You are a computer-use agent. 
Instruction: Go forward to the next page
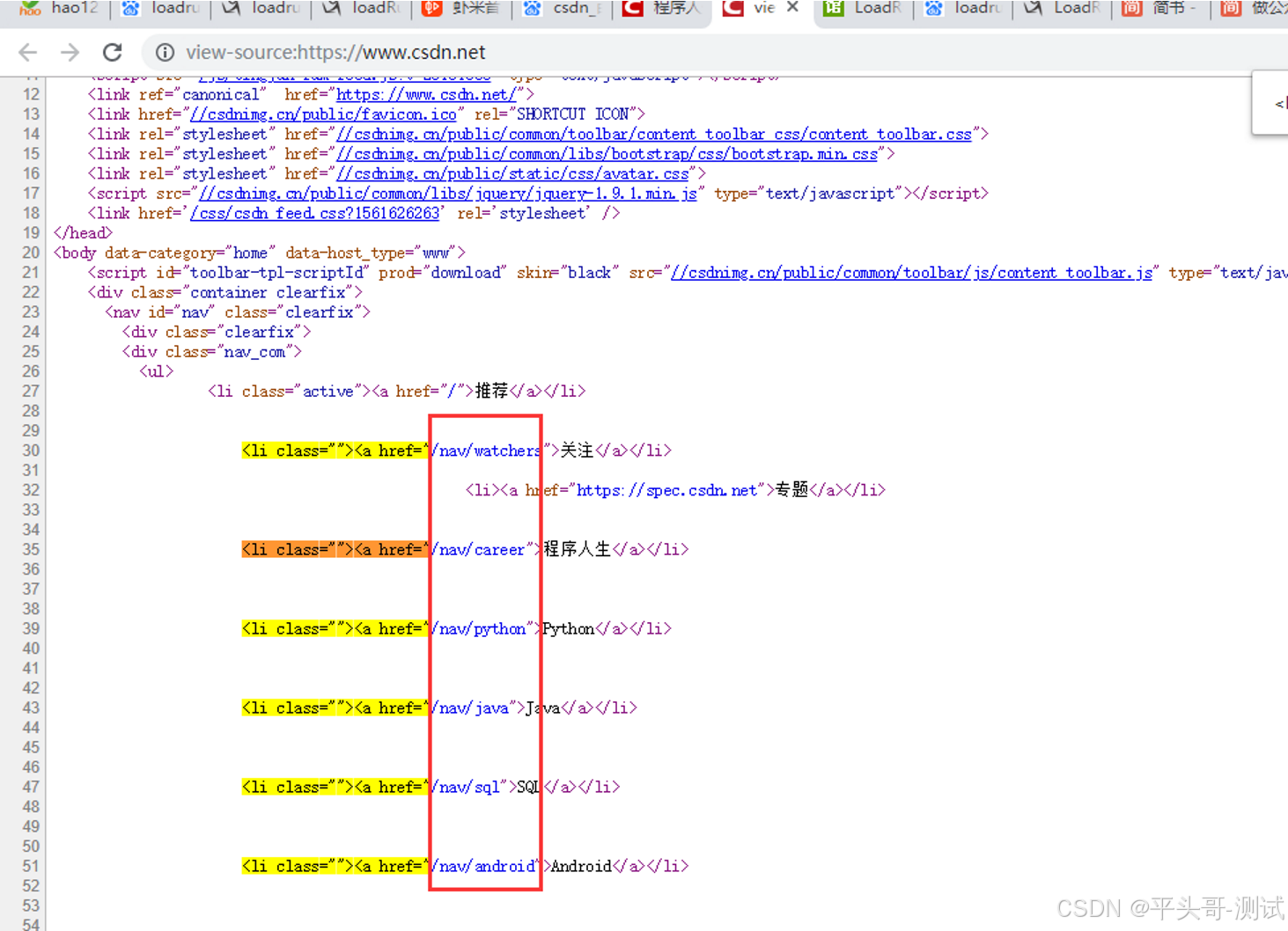click(x=70, y=53)
